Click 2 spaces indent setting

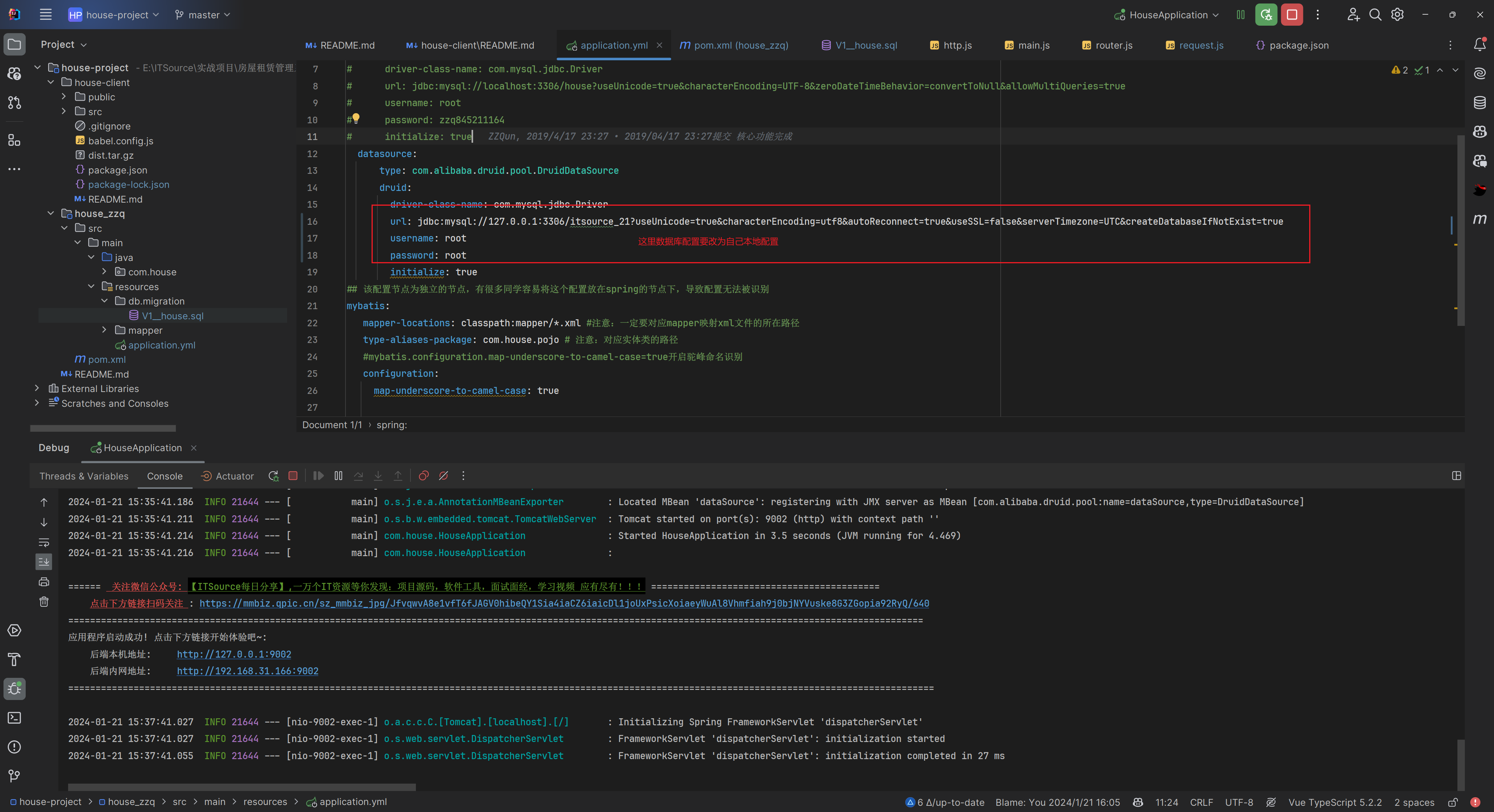[x=1414, y=802]
